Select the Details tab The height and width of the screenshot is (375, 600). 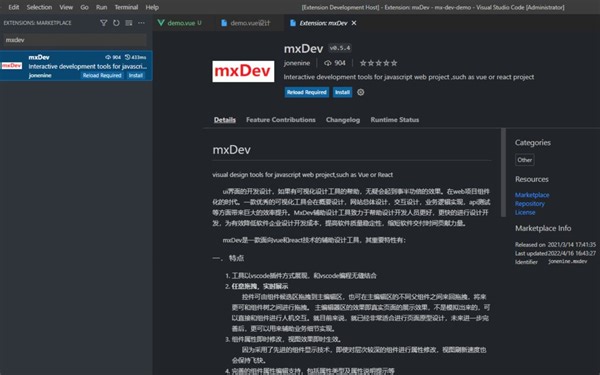[225, 120]
